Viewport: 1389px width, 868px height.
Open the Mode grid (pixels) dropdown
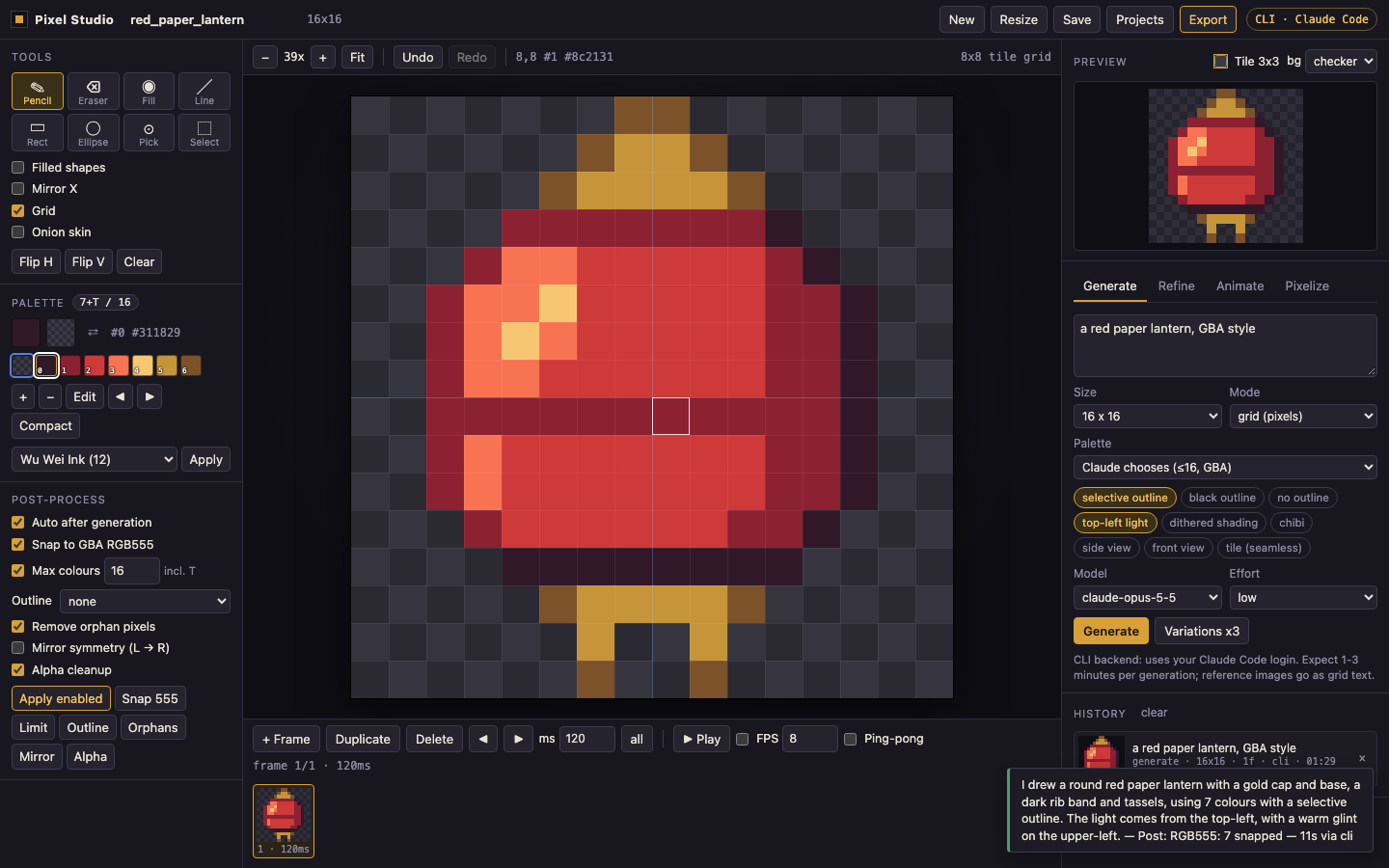tap(1303, 417)
